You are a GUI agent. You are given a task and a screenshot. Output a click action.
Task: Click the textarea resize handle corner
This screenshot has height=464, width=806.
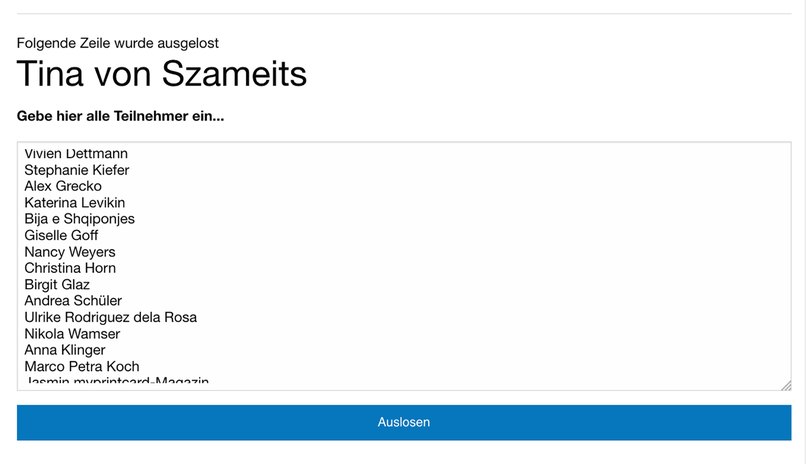786,385
